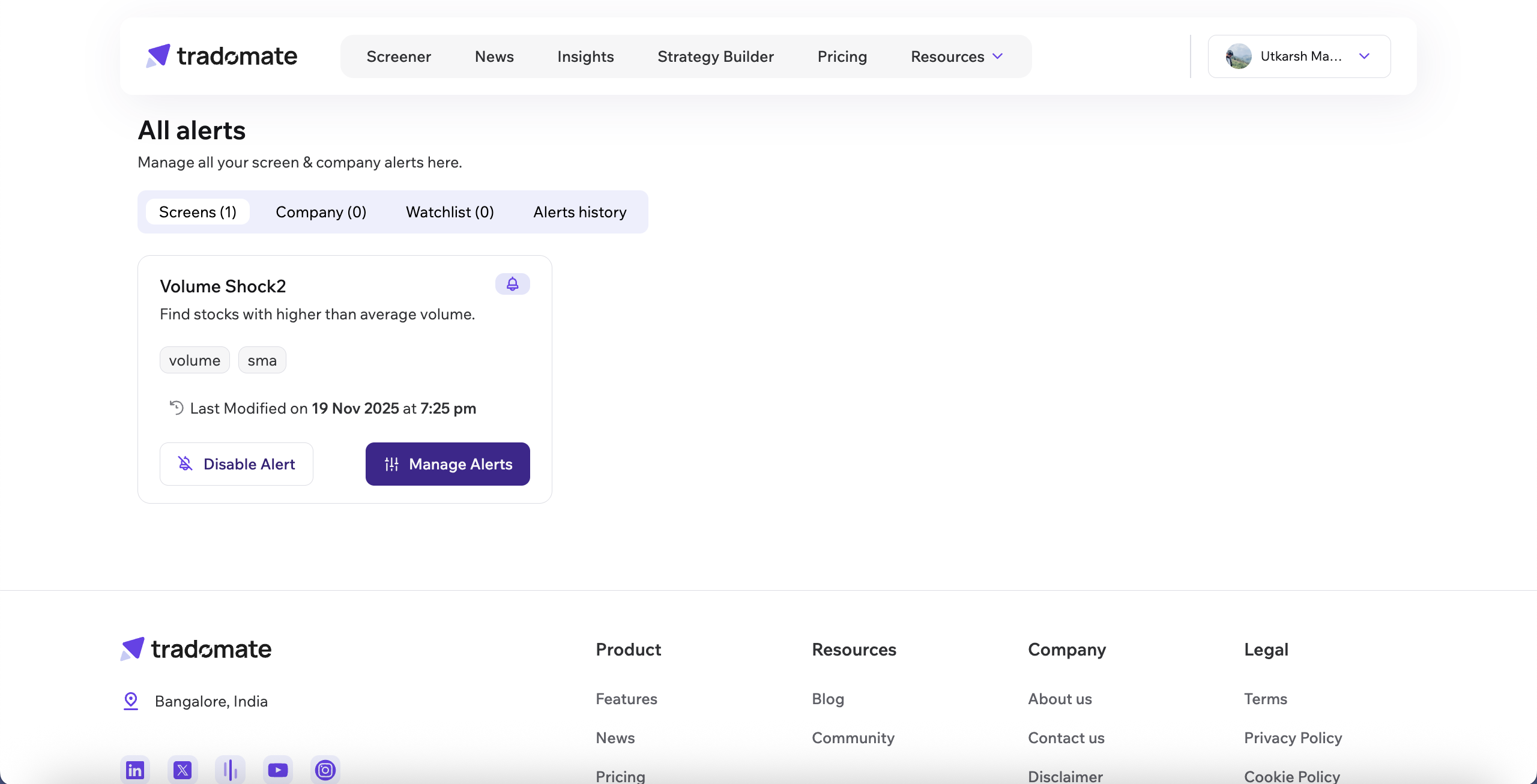Select the volume tag chip

195,360
